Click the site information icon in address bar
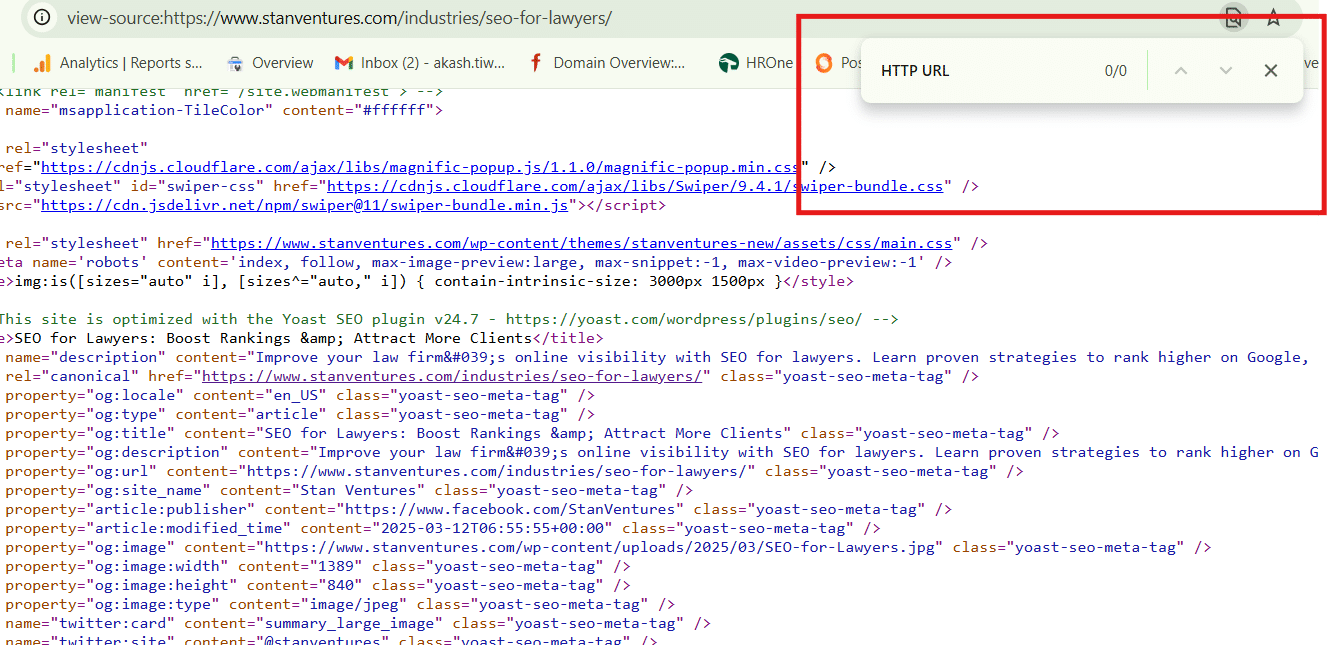This screenshot has height=645, width=1327. point(41,18)
